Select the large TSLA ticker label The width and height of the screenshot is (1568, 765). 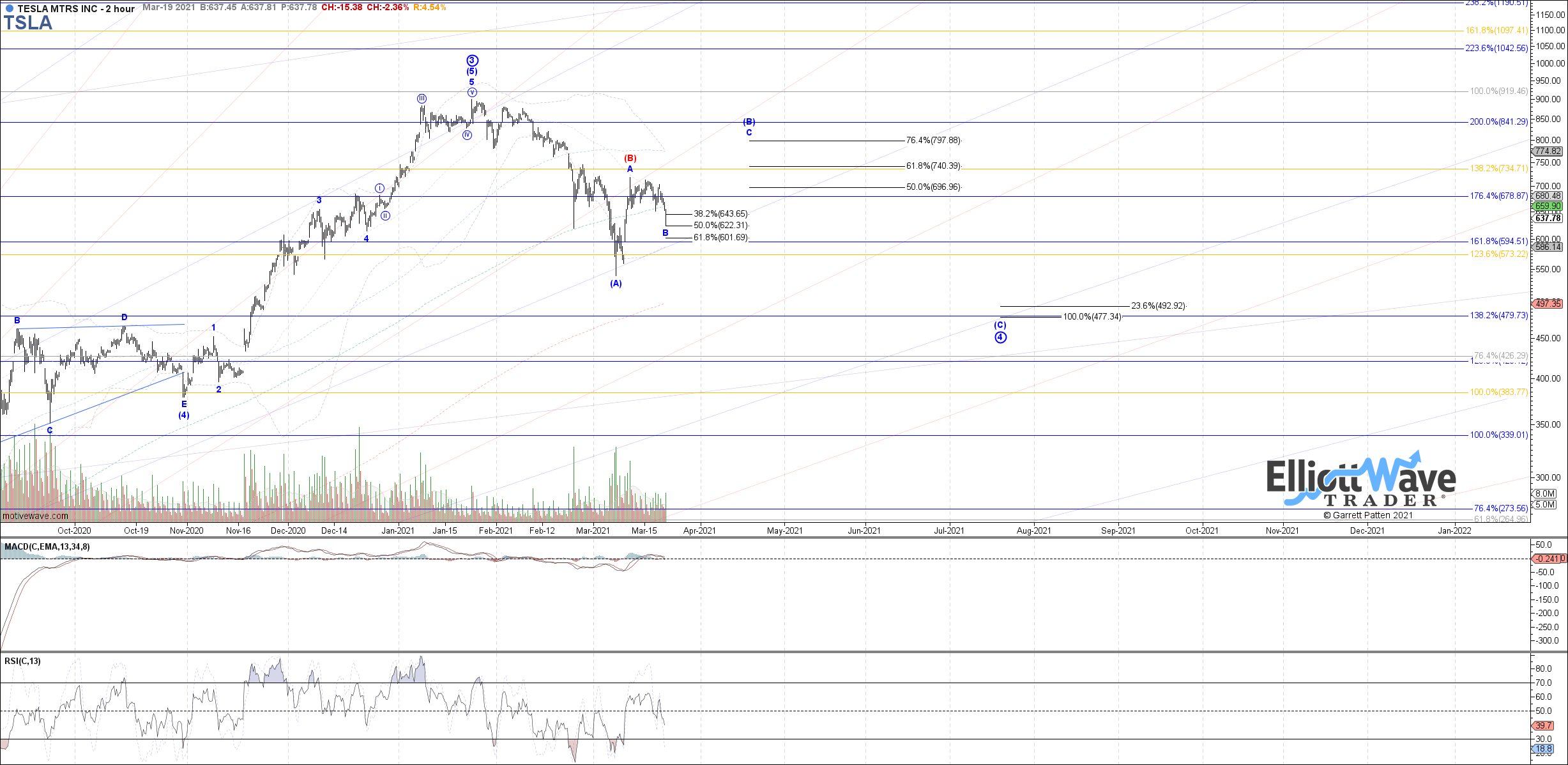28,23
